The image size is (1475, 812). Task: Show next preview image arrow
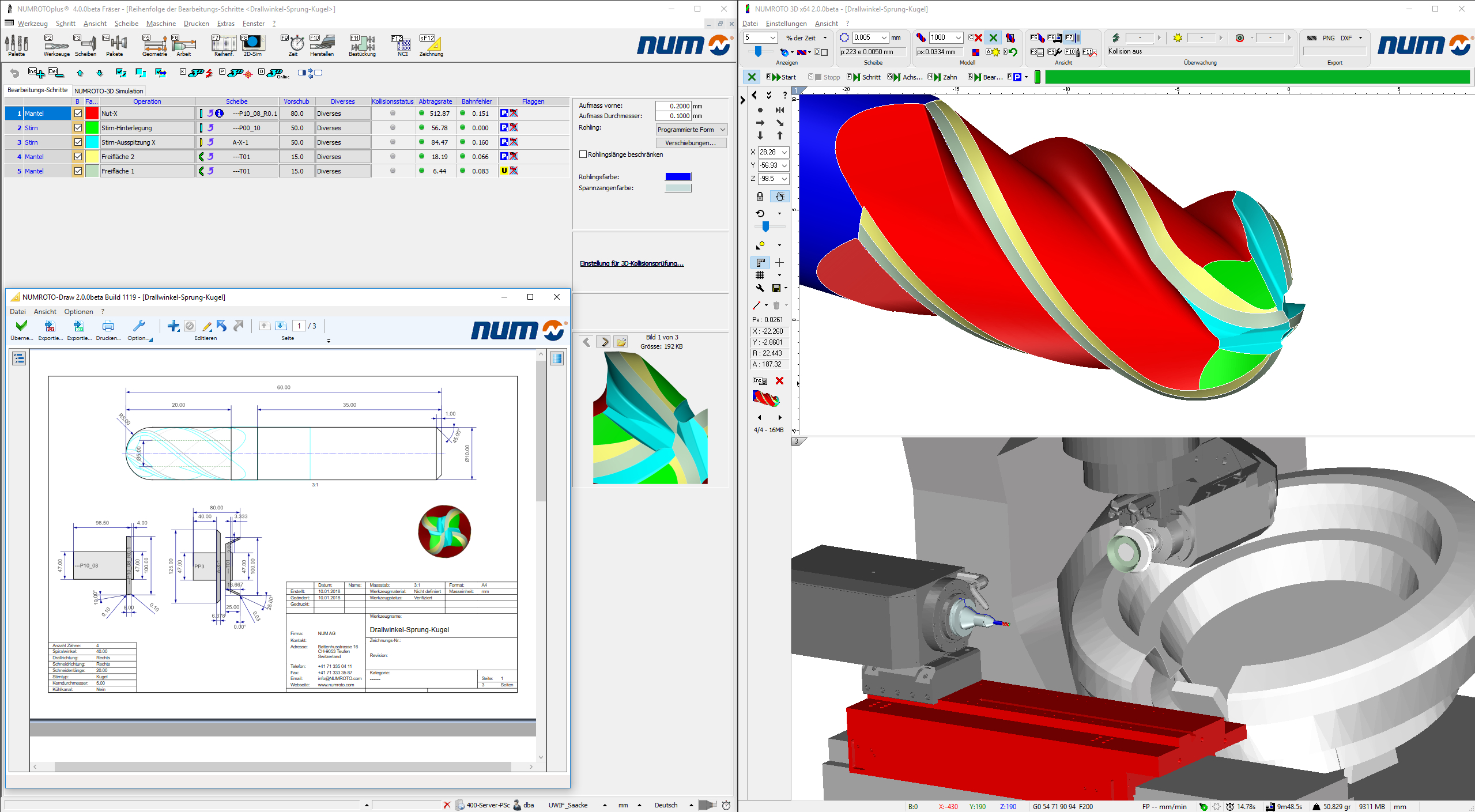click(x=604, y=342)
